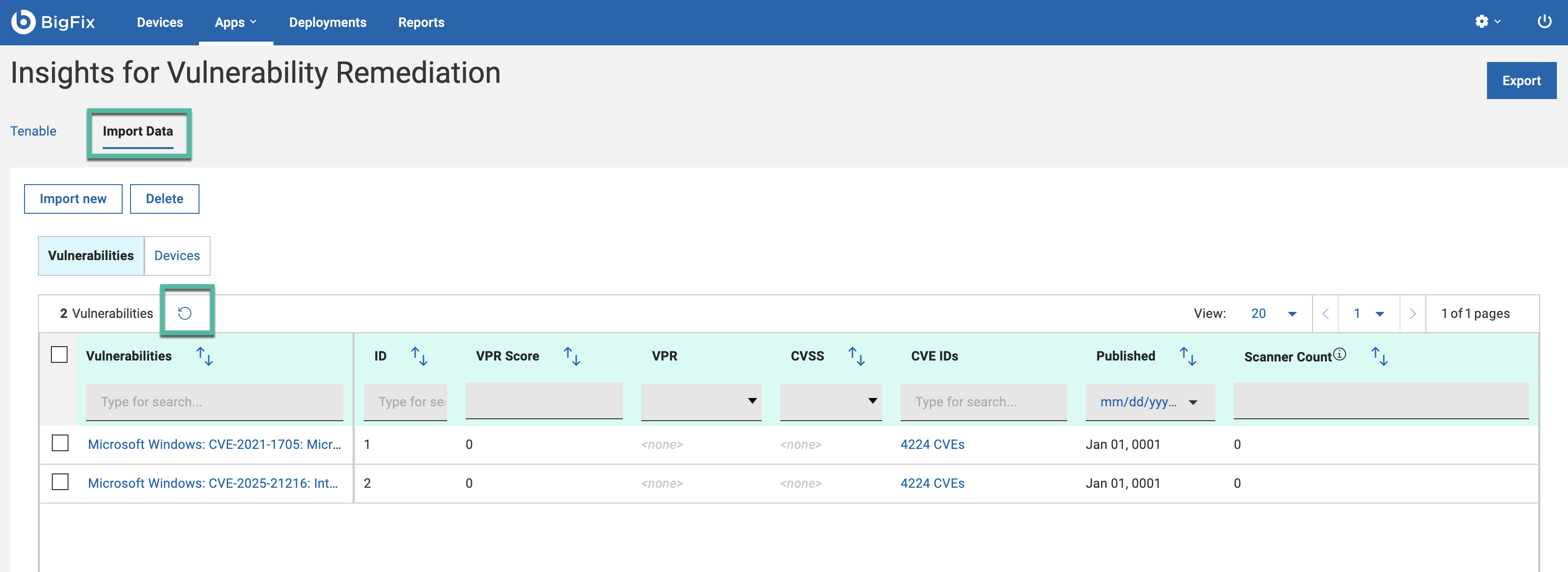Sort by CVSS column arrows
Image resolution: width=1568 pixels, height=572 pixels.
click(857, 356)
